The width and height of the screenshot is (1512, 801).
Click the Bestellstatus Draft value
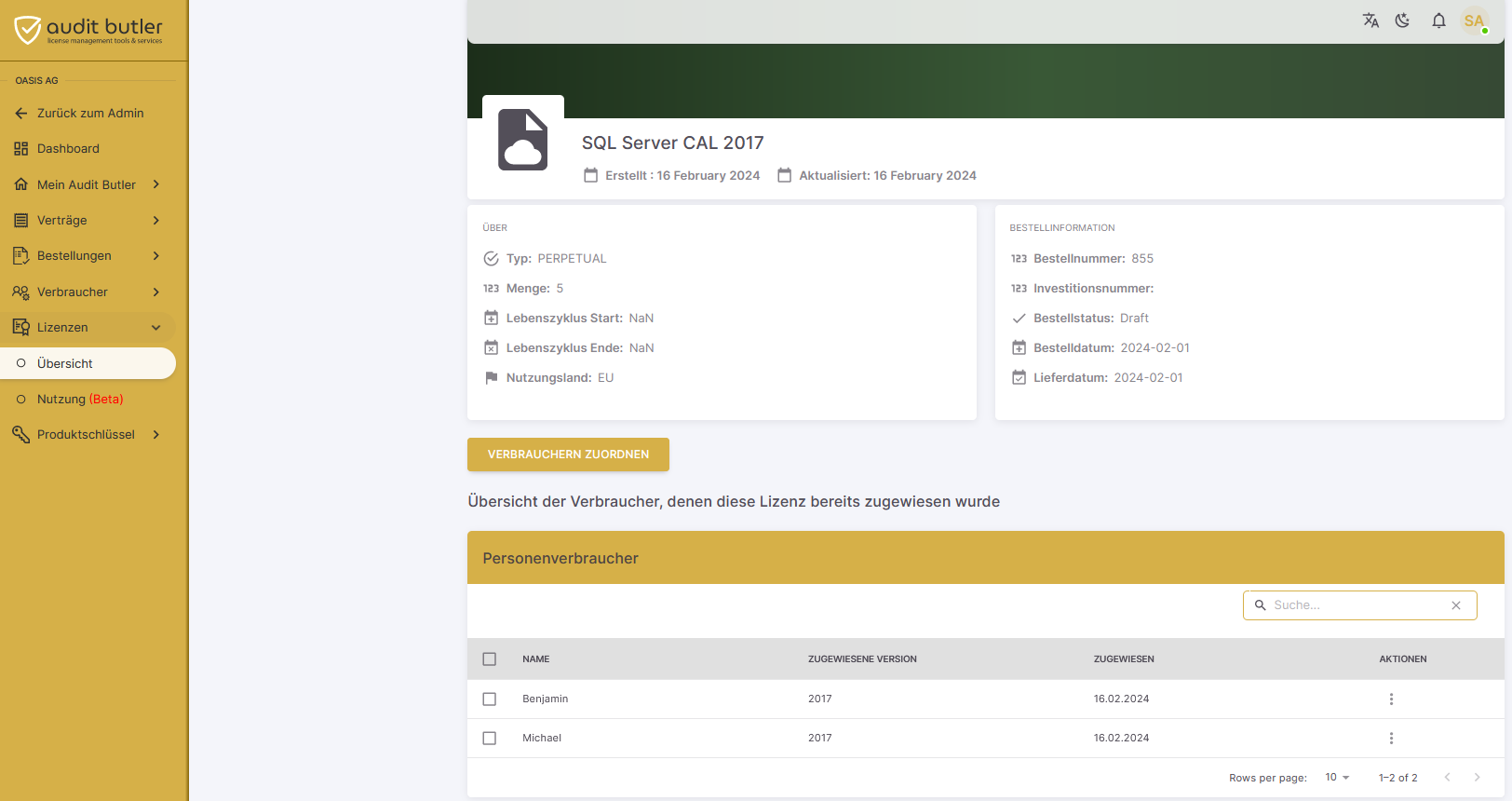pyautogui.click(x=1134, y=319)
